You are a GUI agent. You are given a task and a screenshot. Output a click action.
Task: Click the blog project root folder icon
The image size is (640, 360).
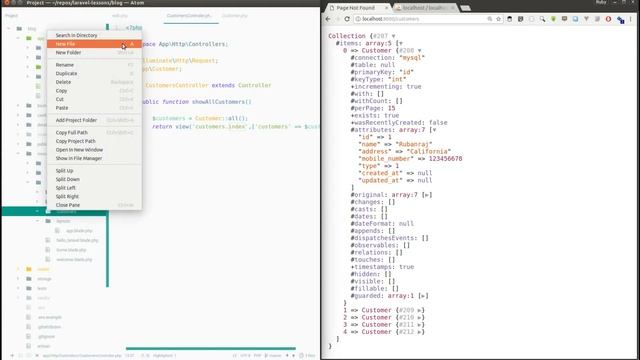pyautogui.click(x=19, y=29)
